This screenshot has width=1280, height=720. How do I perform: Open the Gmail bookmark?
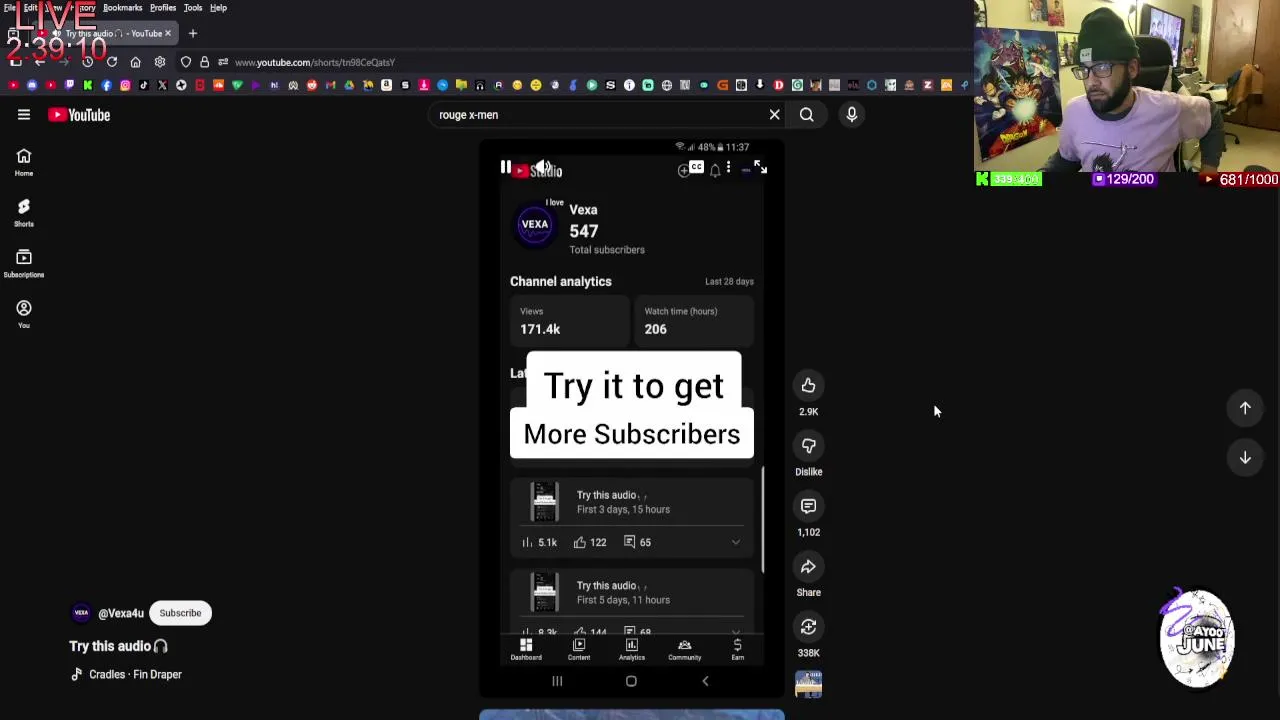pyautogui.click(x=330, y=85)
